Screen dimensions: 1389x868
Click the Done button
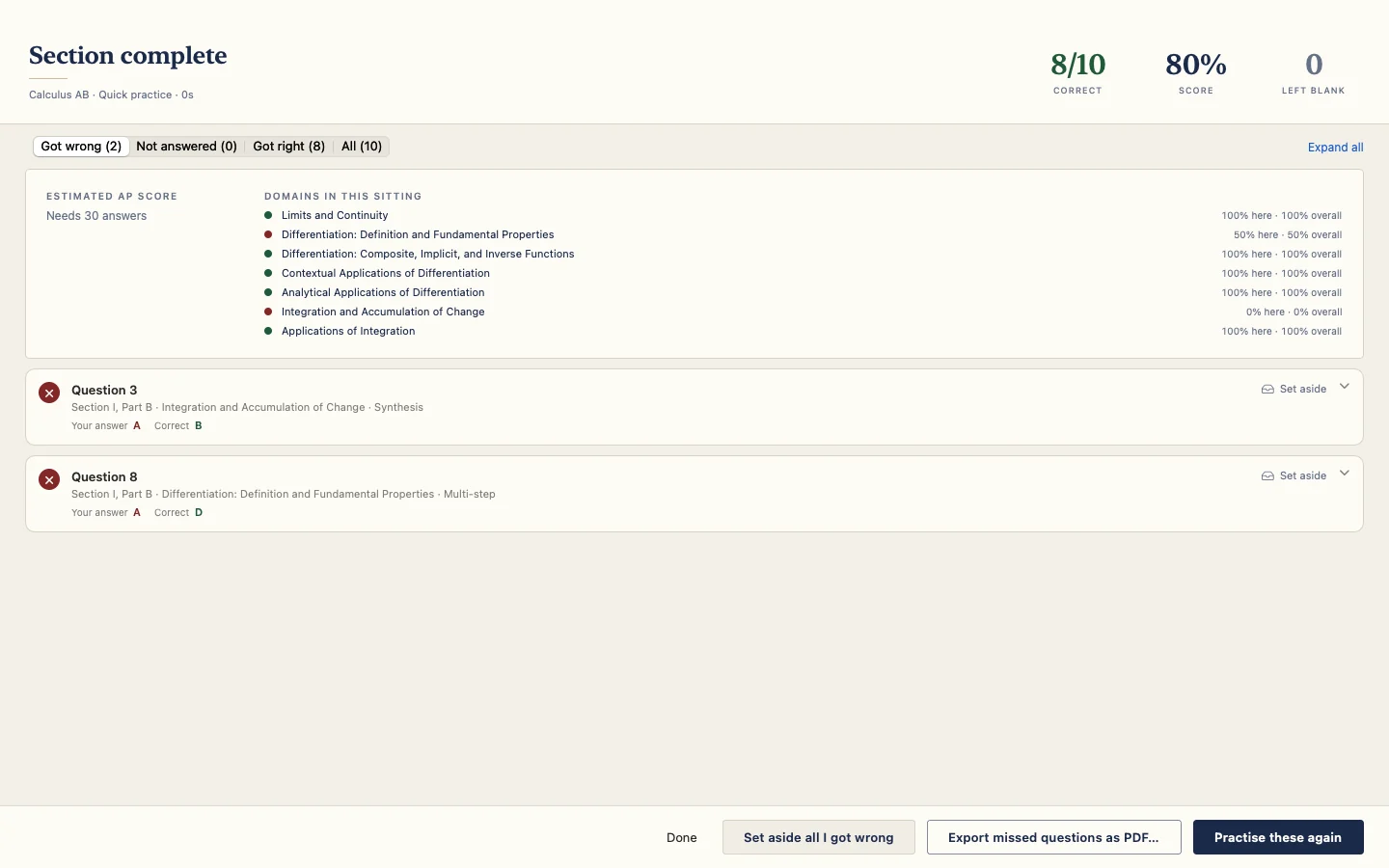tap(681, 837)
